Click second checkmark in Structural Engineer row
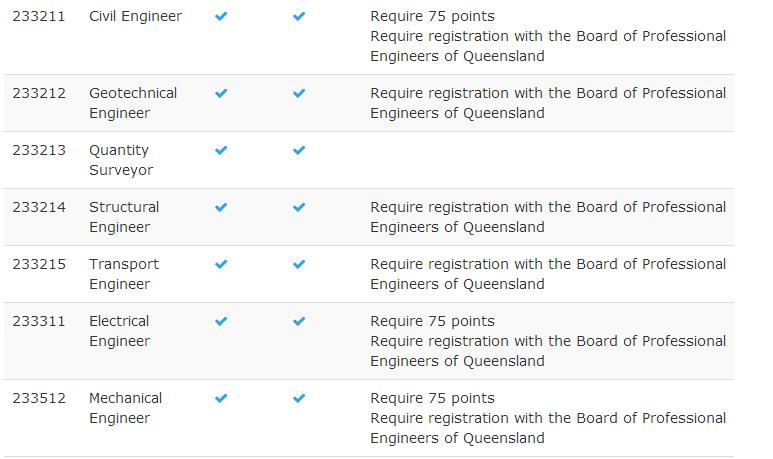Image resolution: width=773 pixels, height=459 pixels. [299, 208]
